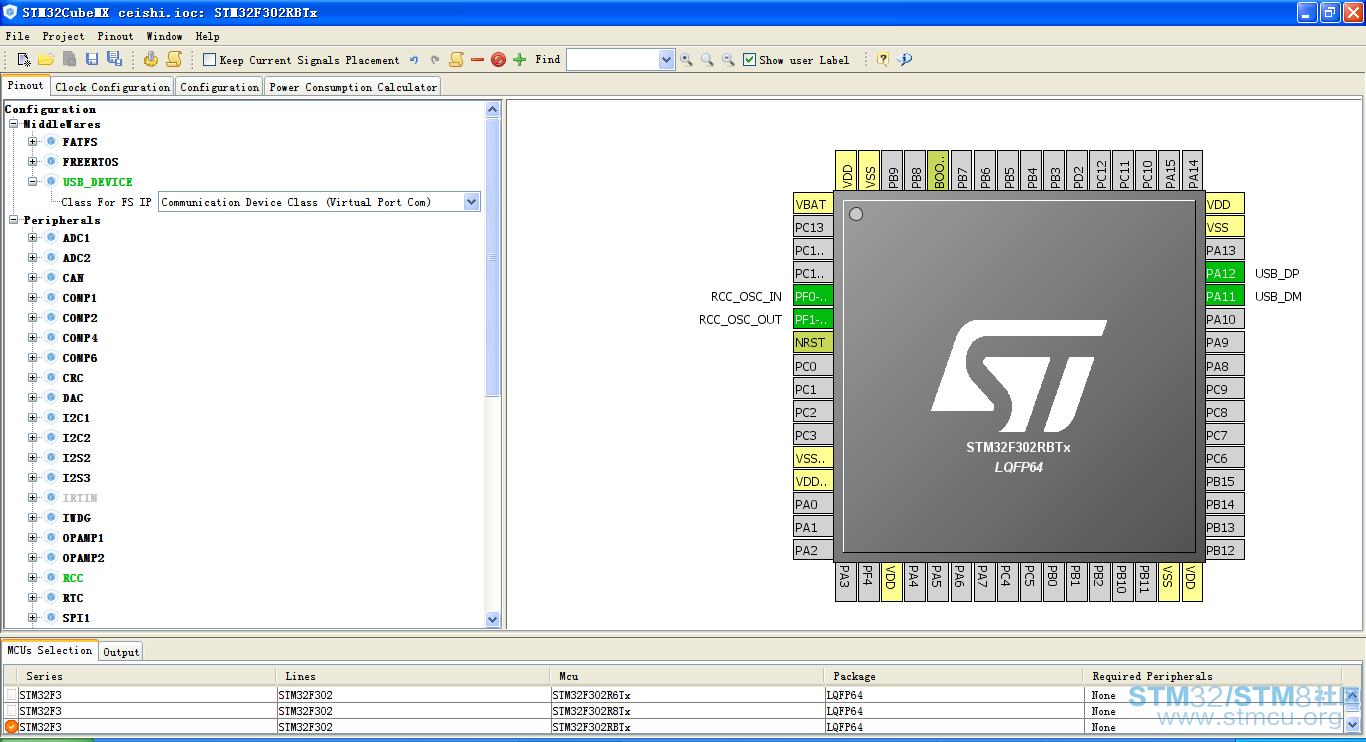Image resolution: width=1366 pixels, height=742 pixels.
Task: Select the STM32F302R6Tx row radio marker
Action: 11,695
